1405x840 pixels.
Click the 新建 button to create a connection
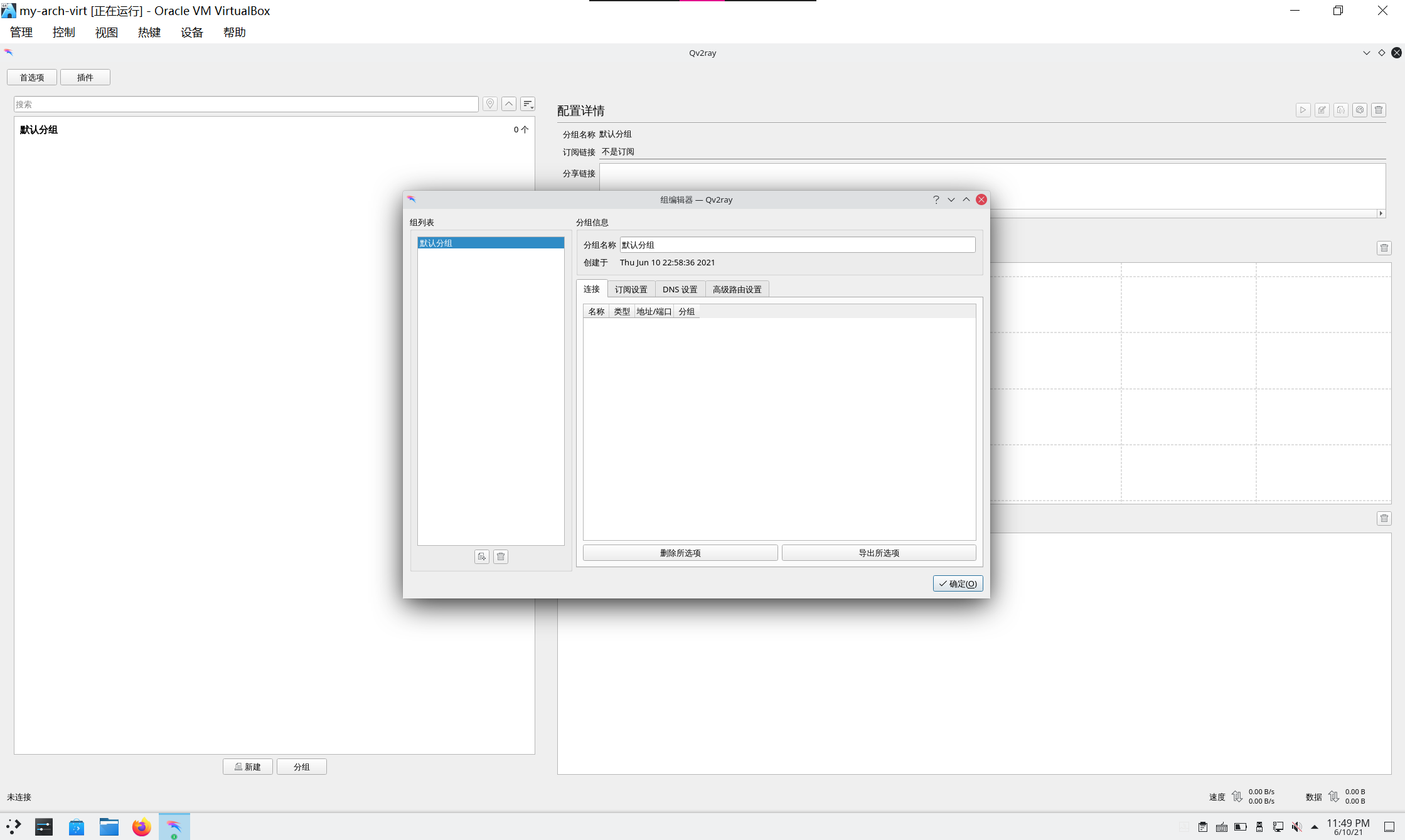pyautogui.click(x=247, y=766)
